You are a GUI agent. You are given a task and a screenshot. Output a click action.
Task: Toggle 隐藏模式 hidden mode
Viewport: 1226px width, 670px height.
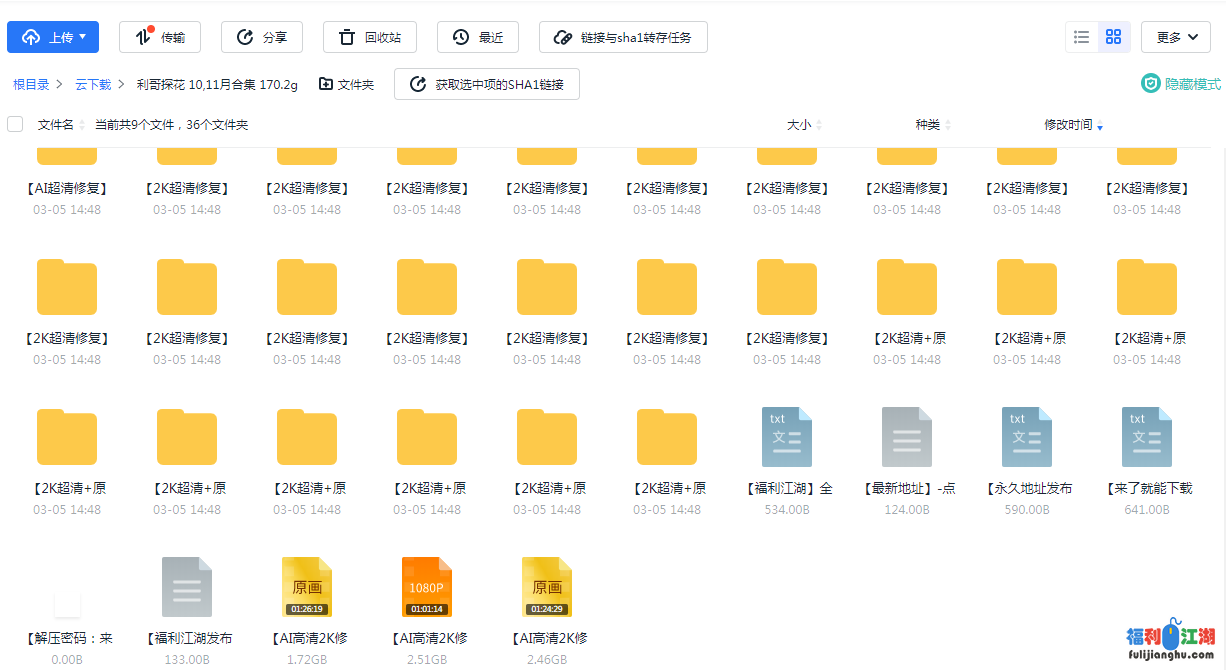(1181, 84)
